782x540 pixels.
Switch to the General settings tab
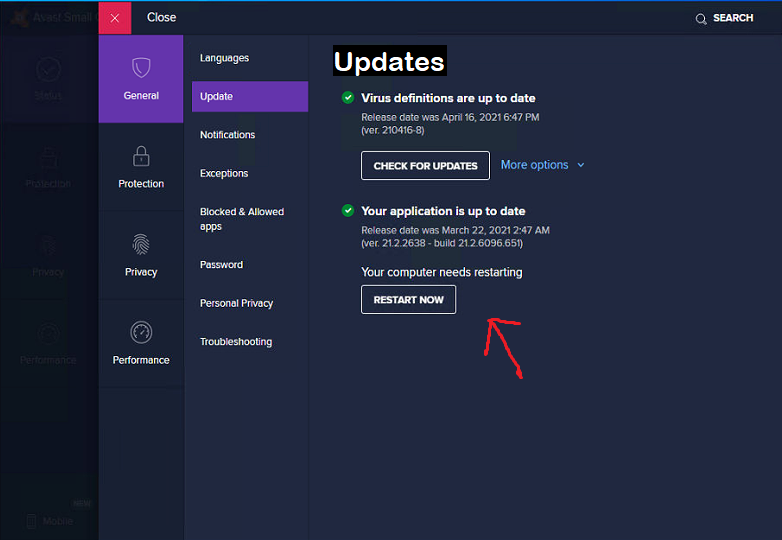(141, 79)
